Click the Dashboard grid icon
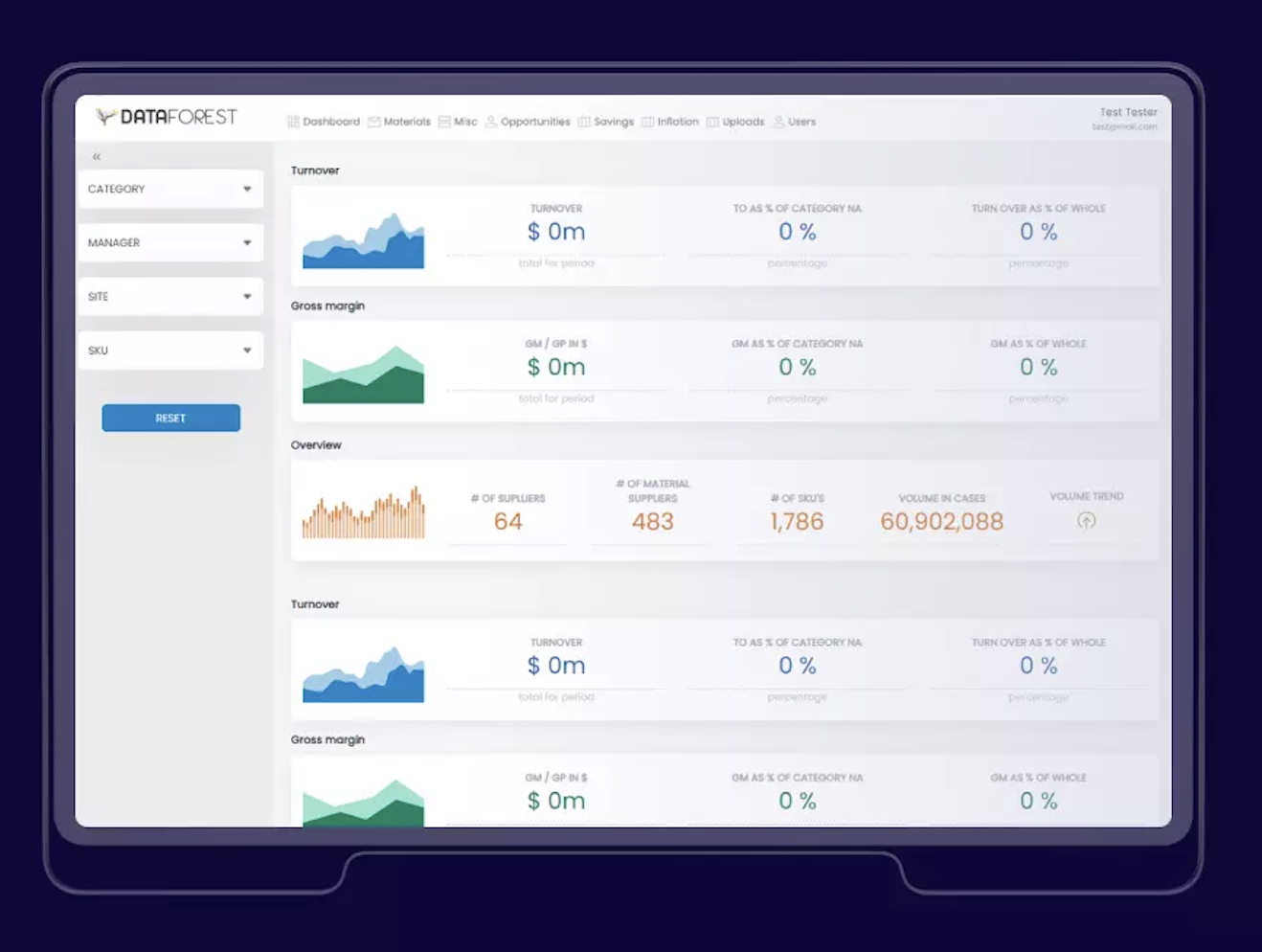Image resolution: width=1262 pixels, height=952 pixels. click(293, 122)
